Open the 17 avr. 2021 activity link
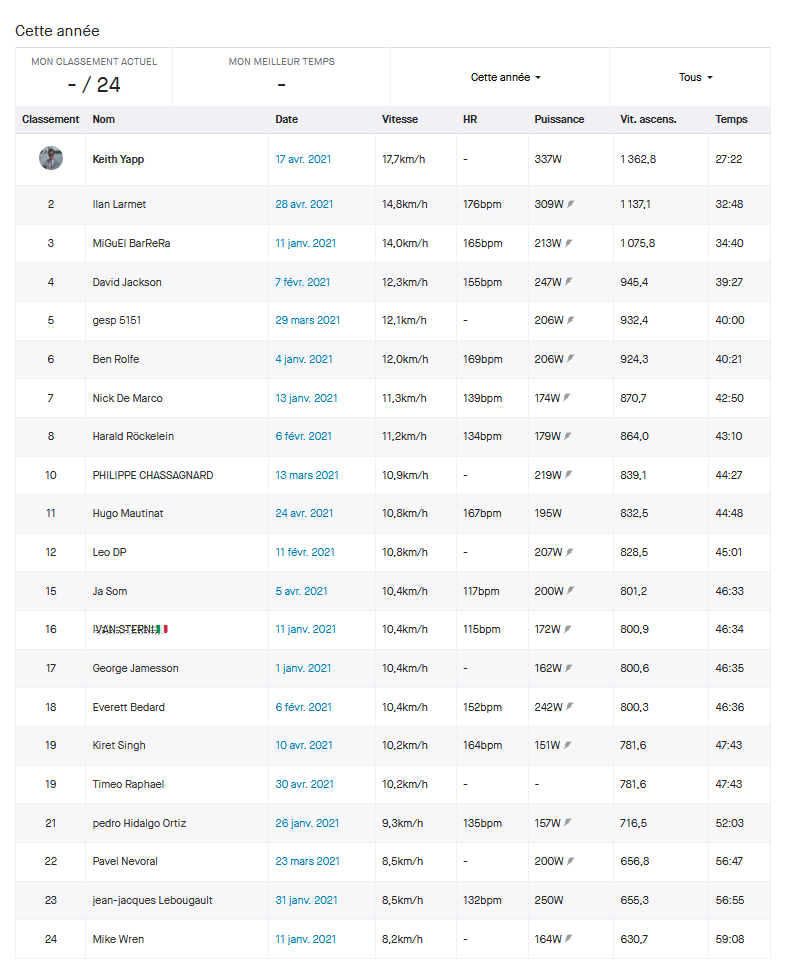Image resolution: width=786 pixels, height=968 pixels. (304, 159)
